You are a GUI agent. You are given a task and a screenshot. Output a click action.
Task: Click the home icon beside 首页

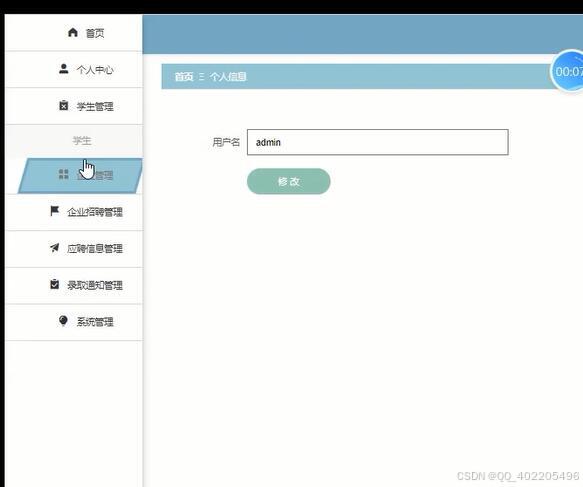(73, 33)
